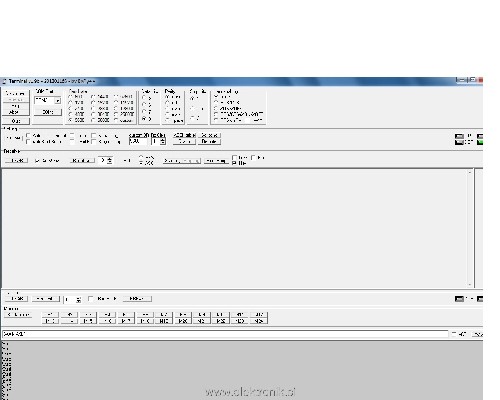Increase the Rx Clear stepper value
The width and height of the screenshot is (500, 400).
pyautogui.click(x=162, y=140)
